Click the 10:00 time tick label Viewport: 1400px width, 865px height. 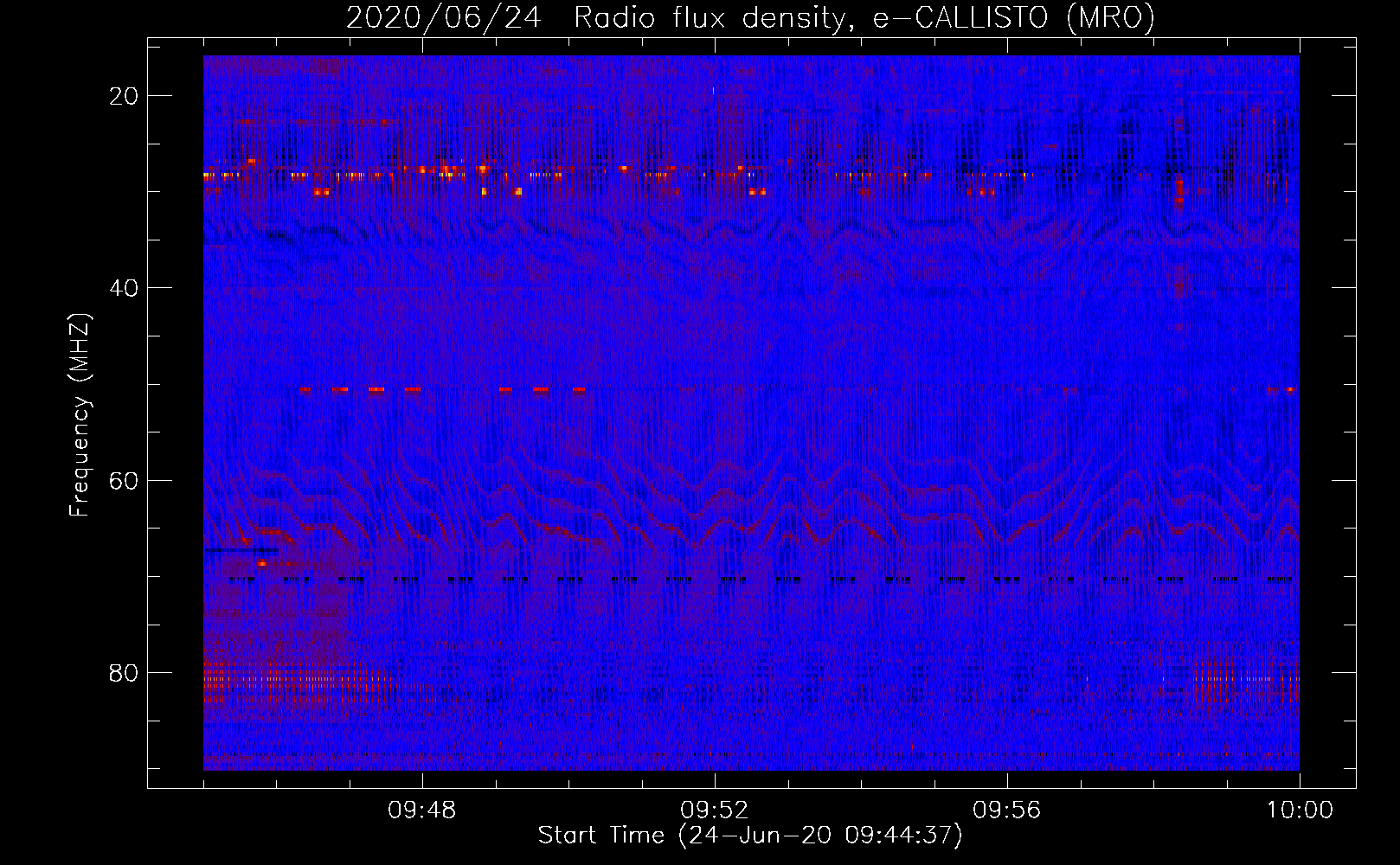1300,811
